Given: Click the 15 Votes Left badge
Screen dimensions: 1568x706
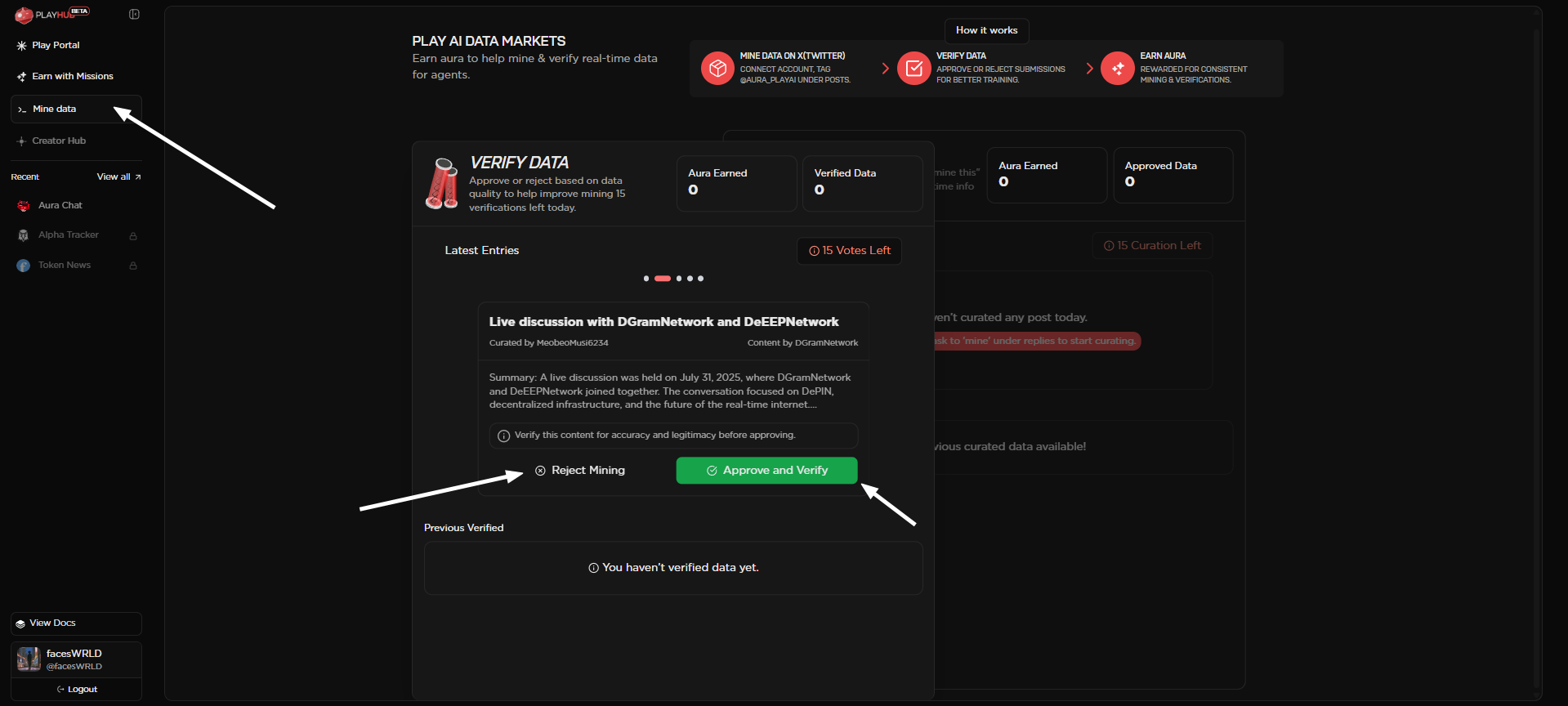Looking at the screenshot, I should point(850,251).
